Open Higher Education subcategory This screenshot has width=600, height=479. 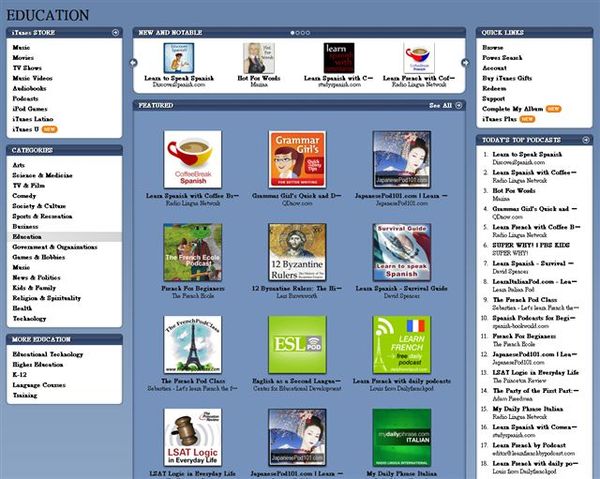click(38, 365)
